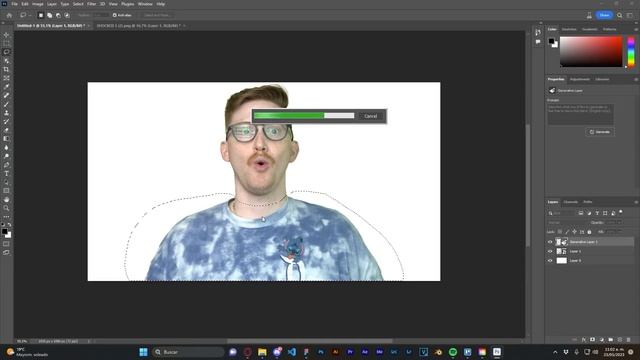Select the Clone Stamp tool
This screenshot has width=640, height=360.
coord(6,113)
